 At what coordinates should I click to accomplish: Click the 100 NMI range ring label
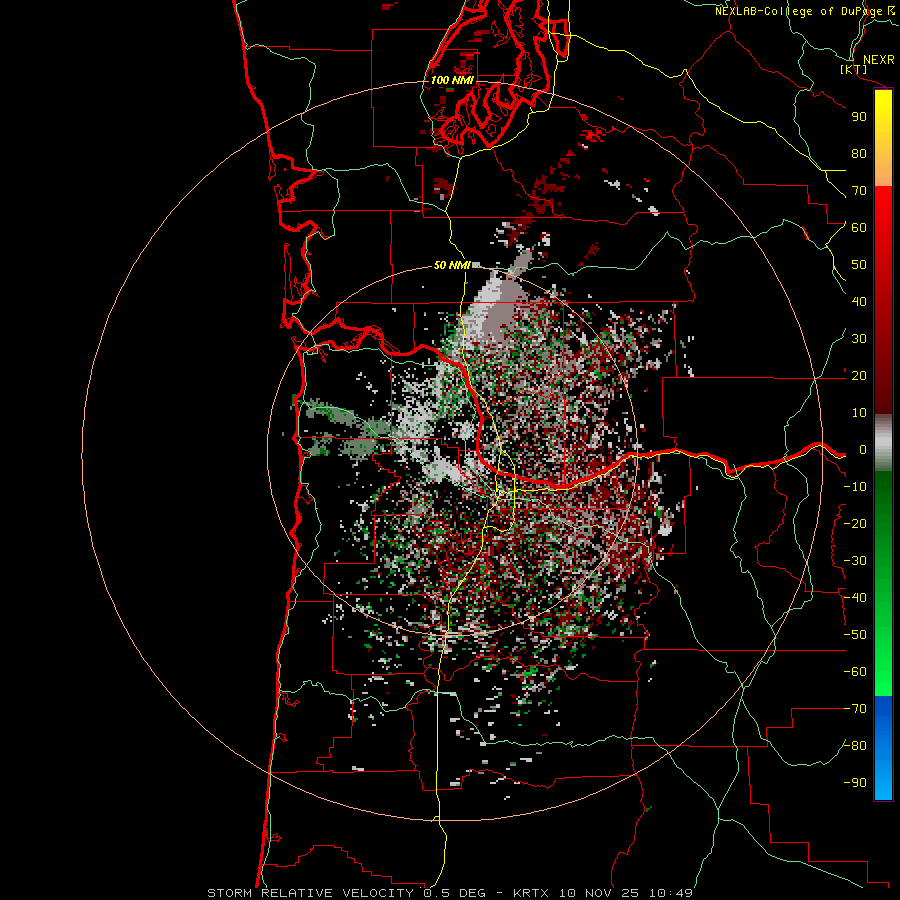pos(452,80)
